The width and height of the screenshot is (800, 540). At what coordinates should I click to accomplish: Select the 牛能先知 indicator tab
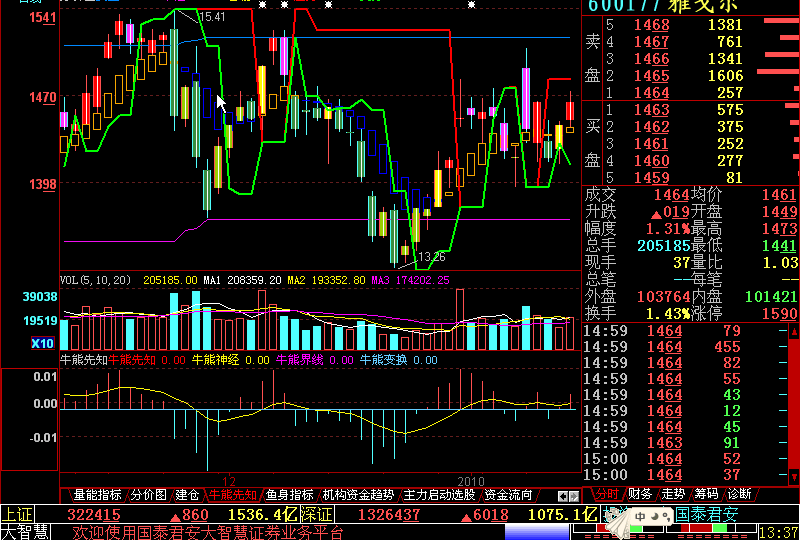pos(233,495)
